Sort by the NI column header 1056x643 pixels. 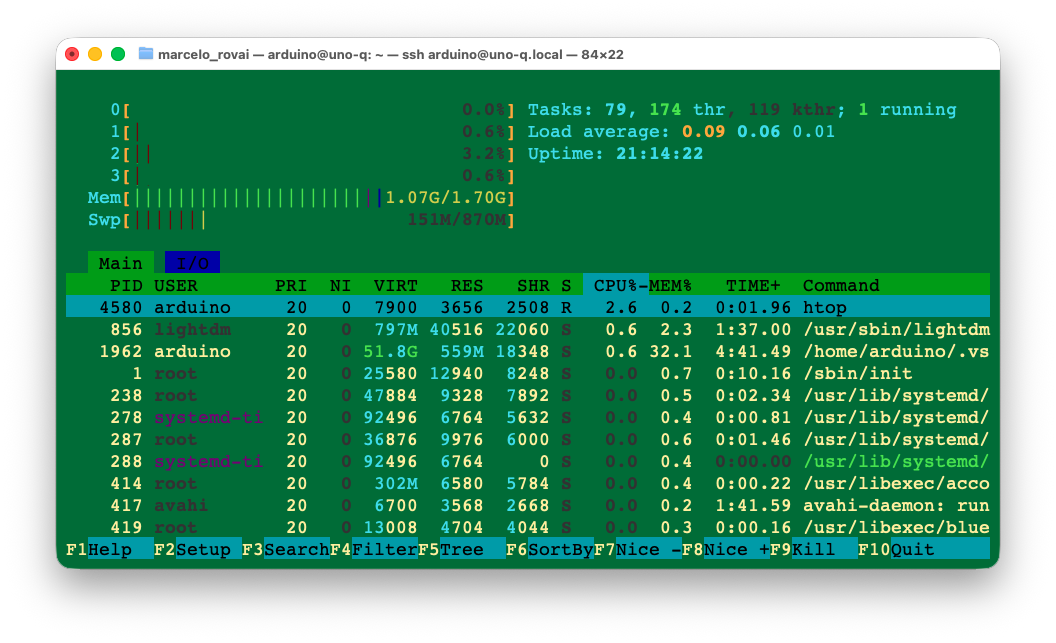click(x=340, y=285)
